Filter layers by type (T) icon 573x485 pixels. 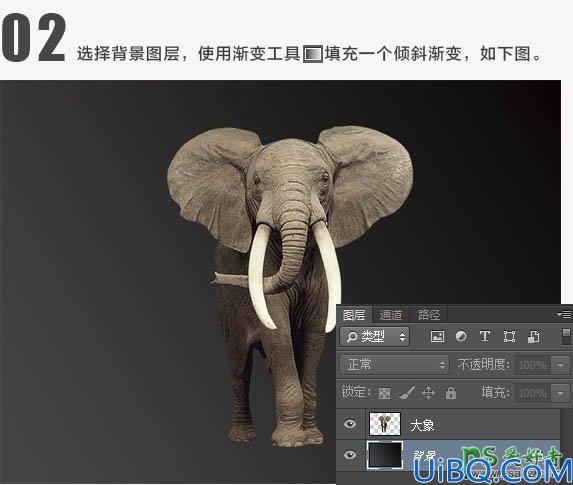tap(485, 336)
